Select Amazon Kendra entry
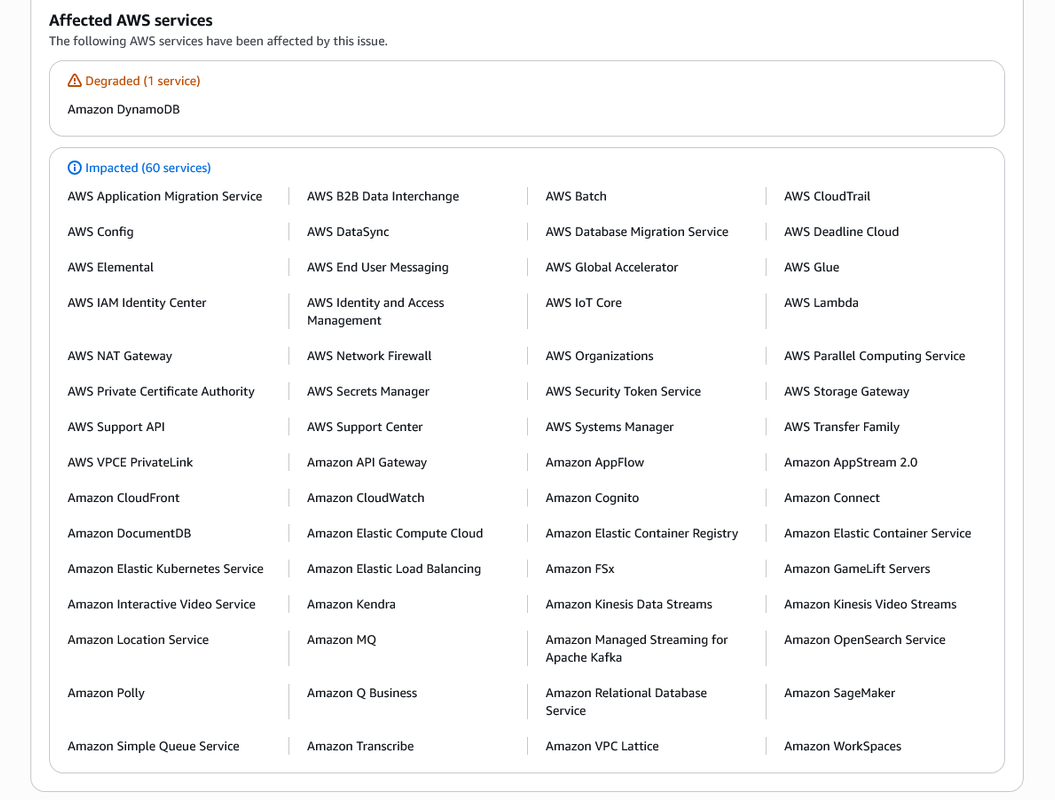 click(x=351, y=604)
